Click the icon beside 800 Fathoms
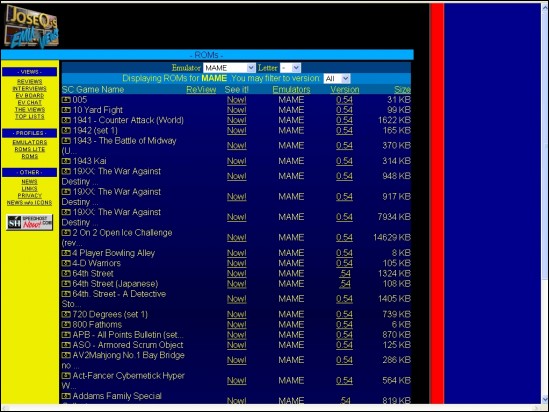The width and height of the screenshot is (549, 412). click(66, 324)
